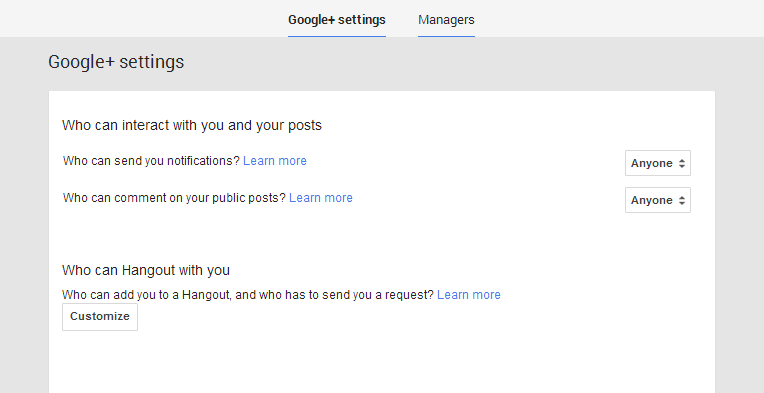The height and width of the screenshot is (393, 764).
Task: Open the Managers tab
Action: point(446,20)
